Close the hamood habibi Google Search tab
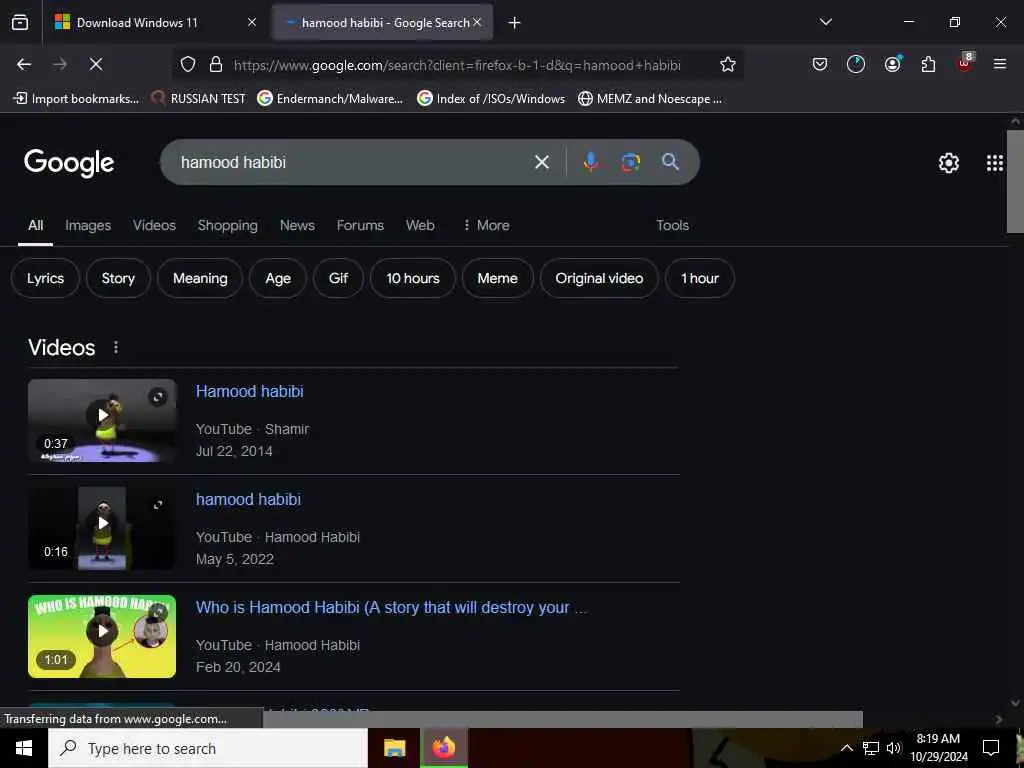Screen dimensions: 1024x768 [x=477, y=22]
